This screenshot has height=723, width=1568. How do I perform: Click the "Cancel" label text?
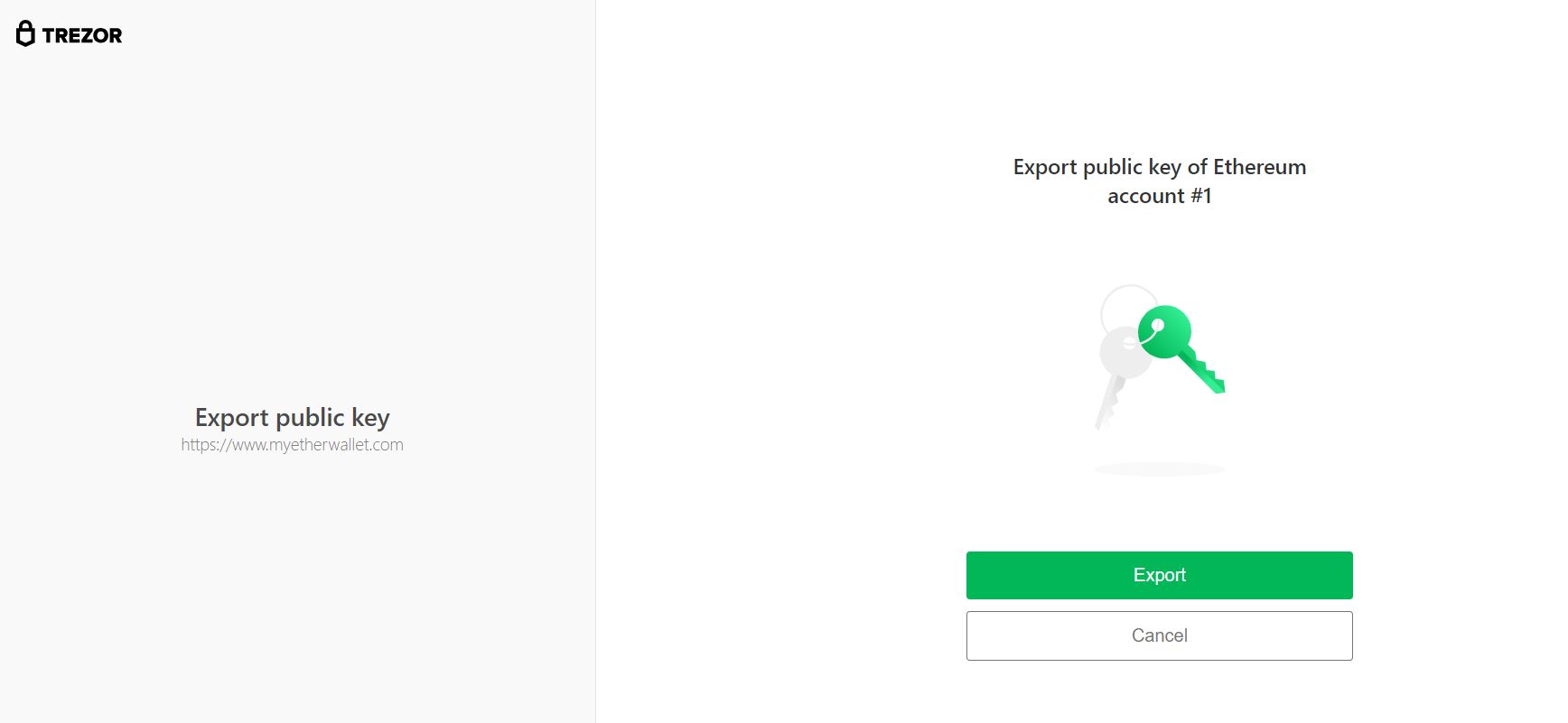[1159, 635]
